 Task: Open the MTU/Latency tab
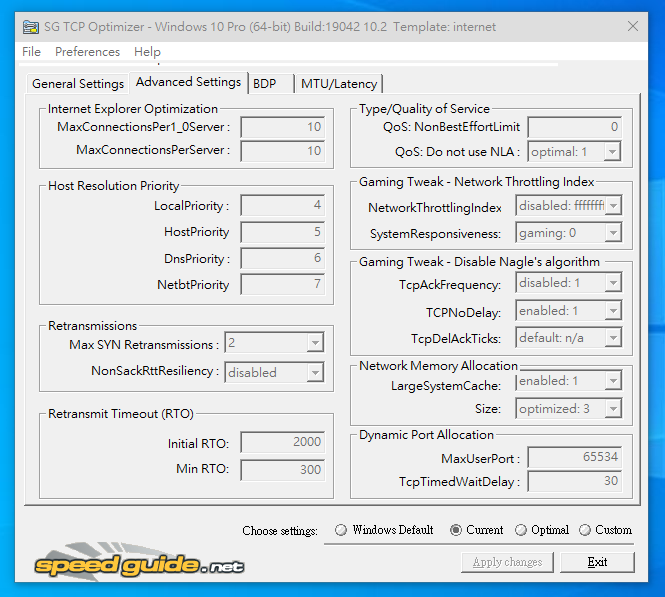point(339,84)
